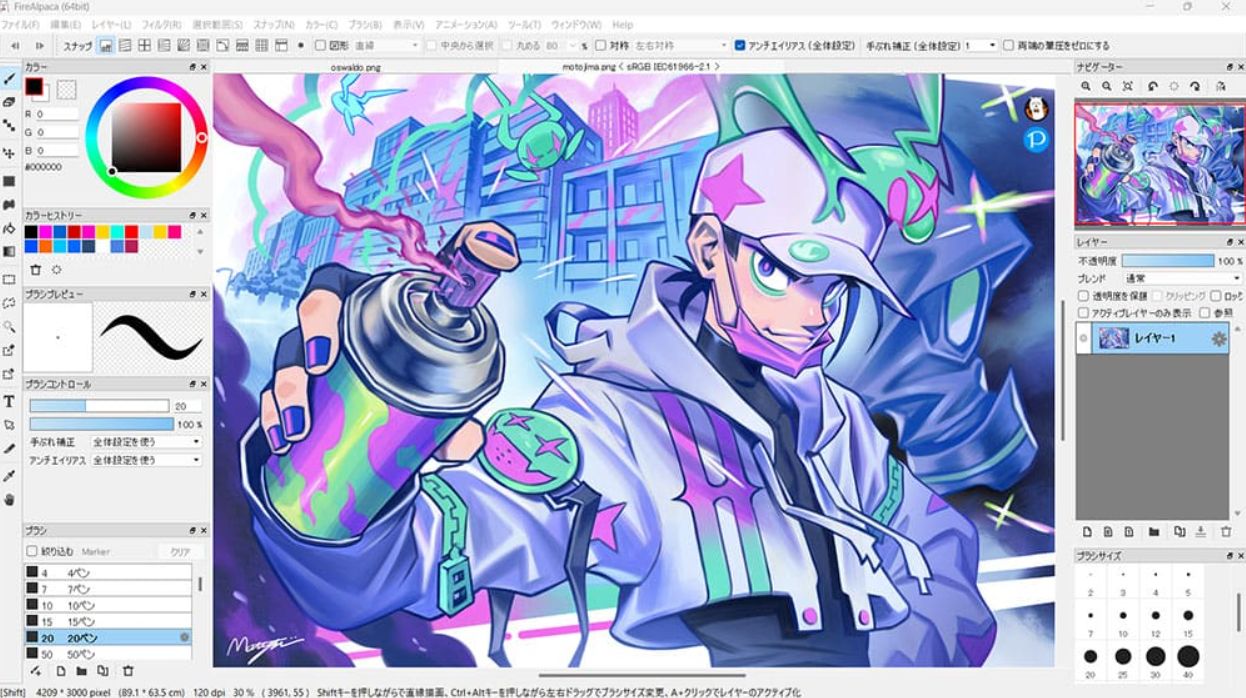Click rotate left icon in Navigator

(x=1153, y=87)
